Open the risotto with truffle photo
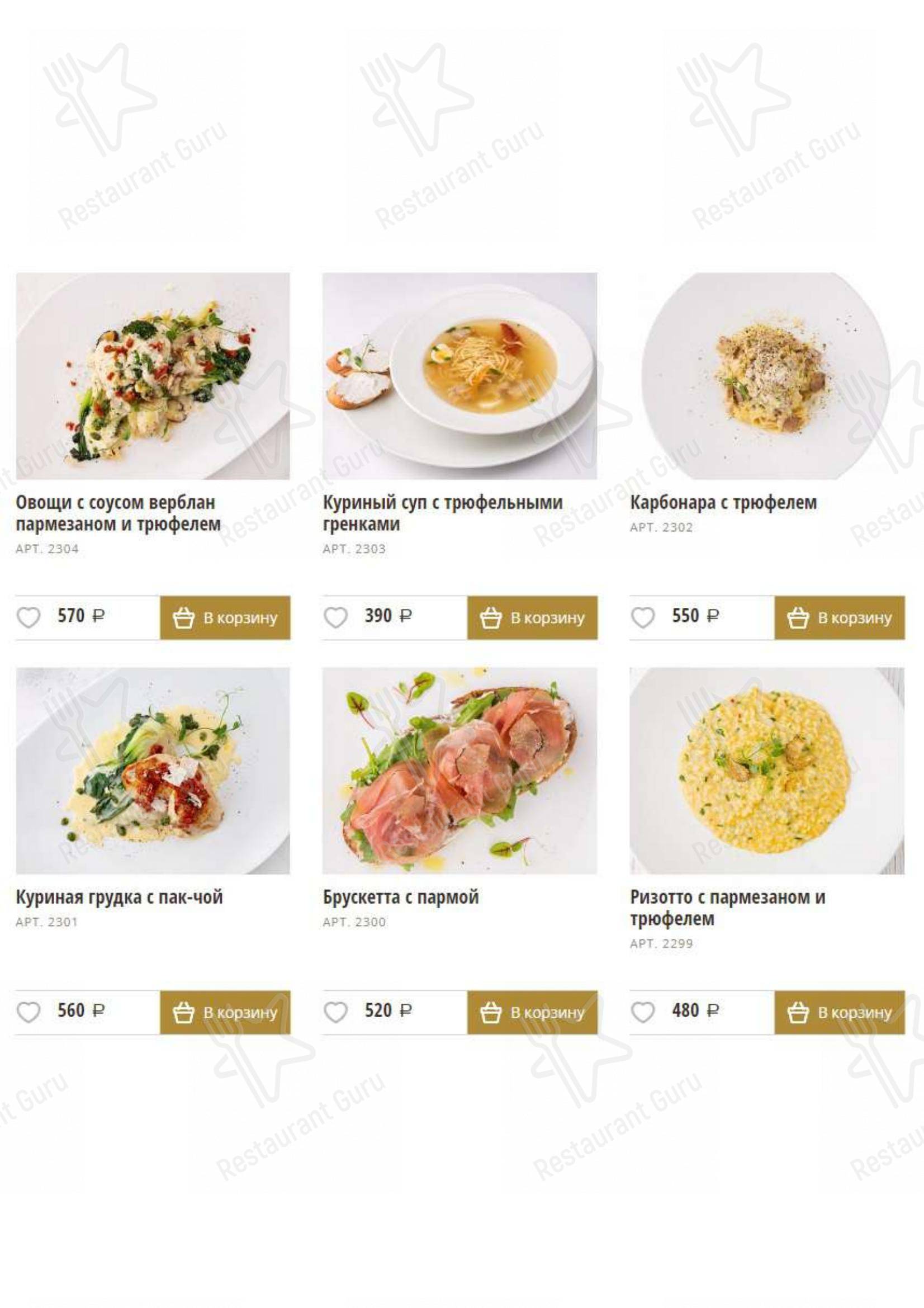 767,771
